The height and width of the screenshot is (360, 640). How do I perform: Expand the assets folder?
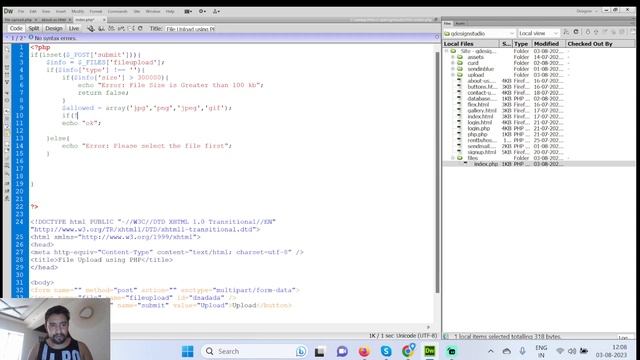click(453, 57)
